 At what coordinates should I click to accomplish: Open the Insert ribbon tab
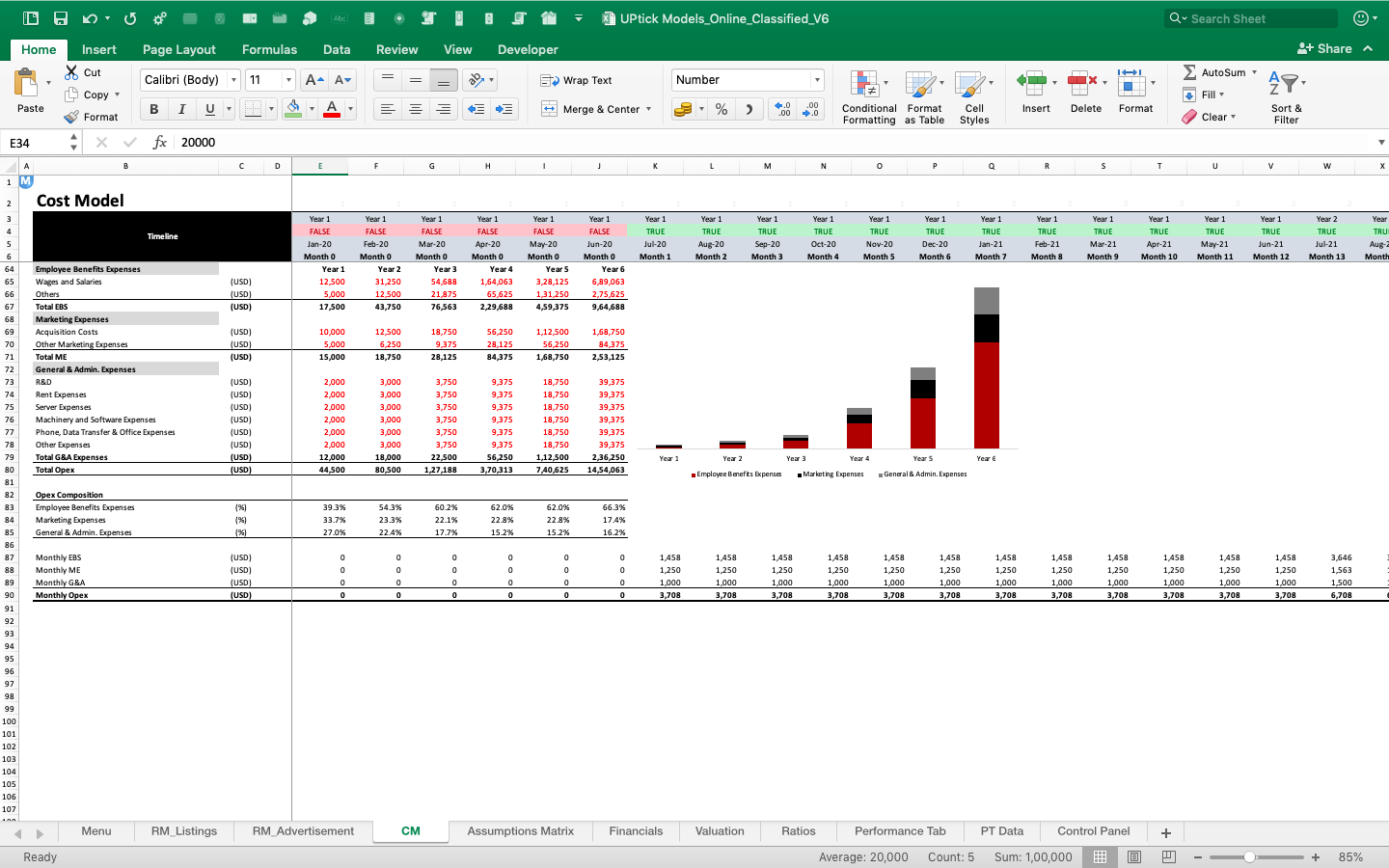click(98, 49)
